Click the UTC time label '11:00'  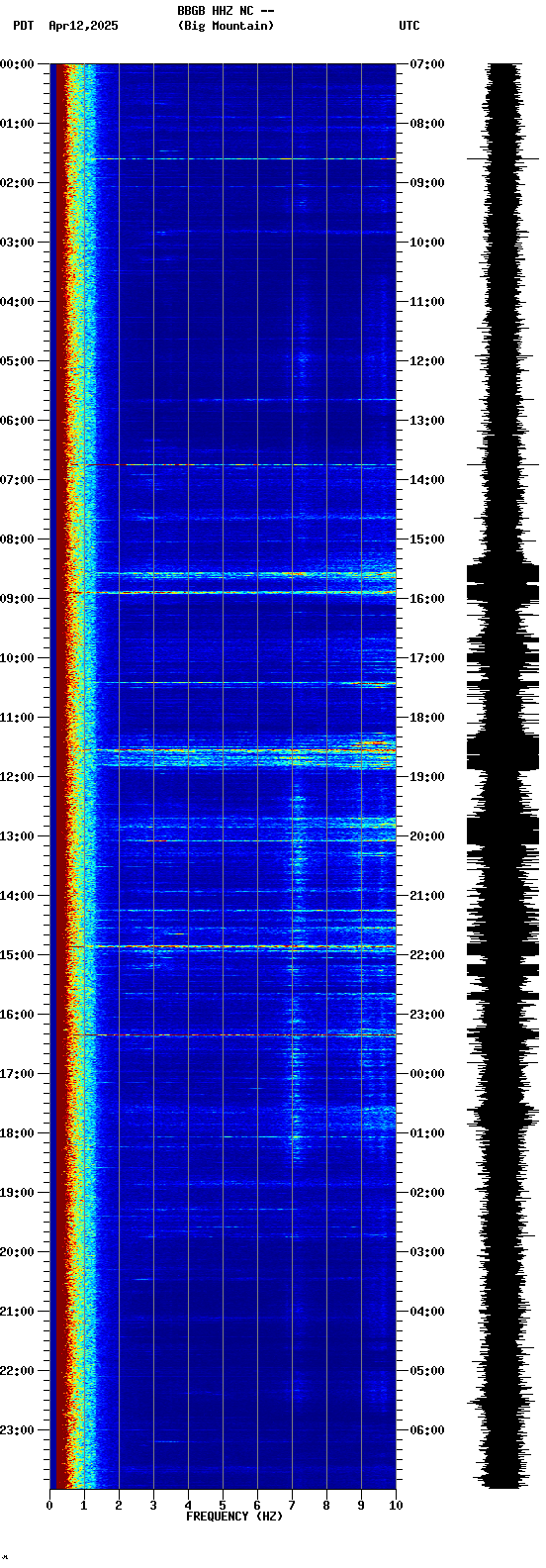point(427,302)
